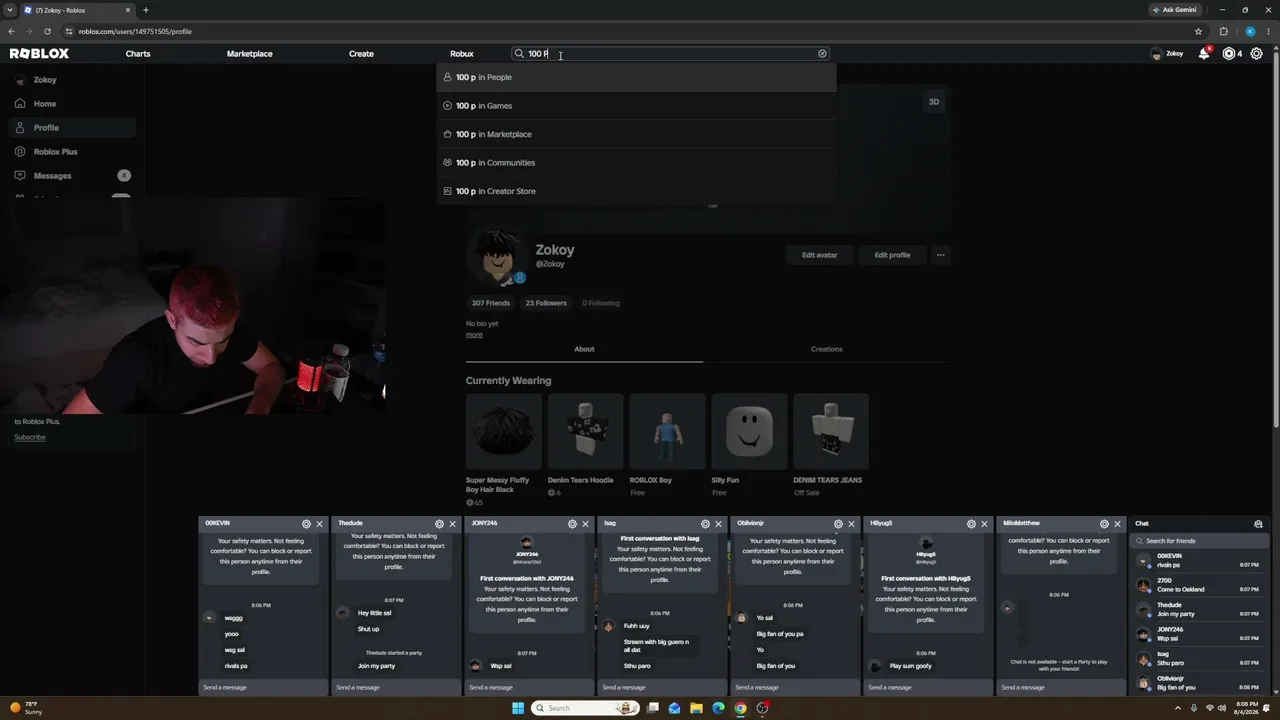Clear the search box with the X icon
Screen dimensions: 1280x720
(x=823, y=54)
